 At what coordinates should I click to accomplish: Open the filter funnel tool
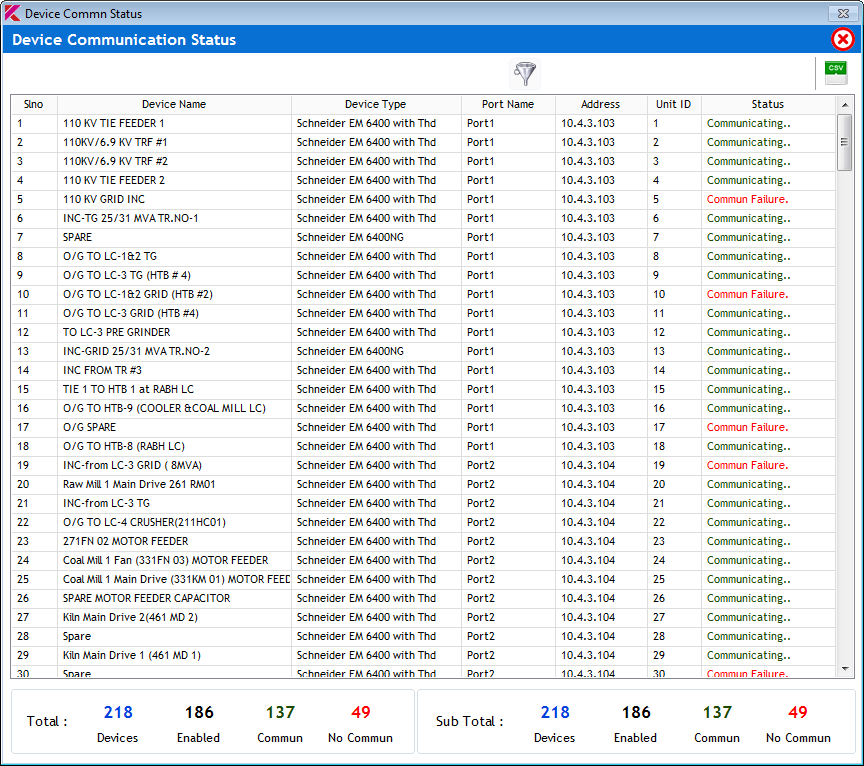coord(525,73)
